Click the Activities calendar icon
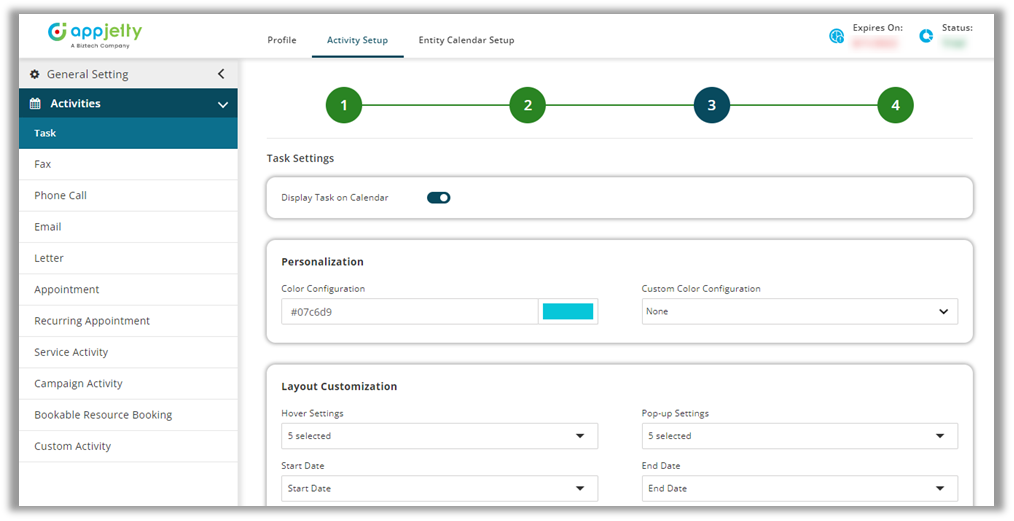The width and height of the screenshot is (1014, 521). coord(35,104)
